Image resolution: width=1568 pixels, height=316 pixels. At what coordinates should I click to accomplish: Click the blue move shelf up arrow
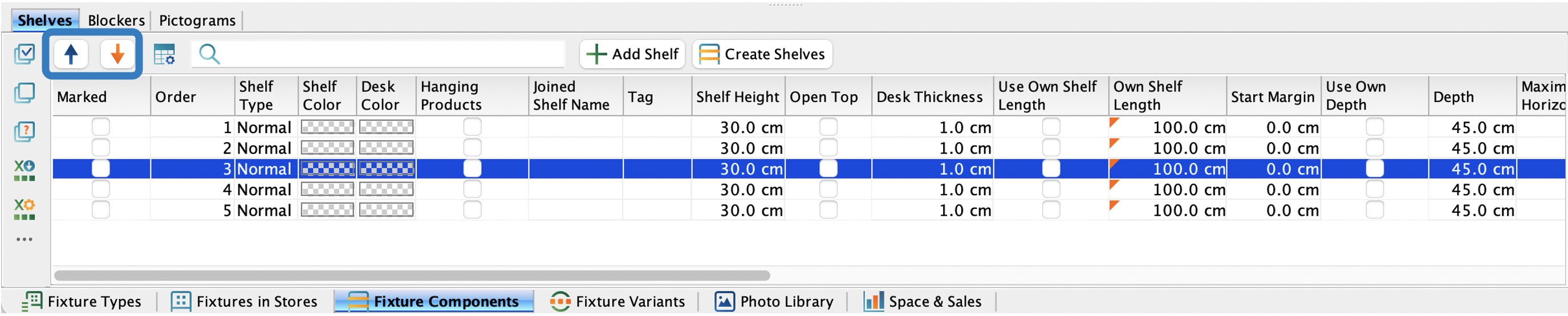tap(71, 54)
